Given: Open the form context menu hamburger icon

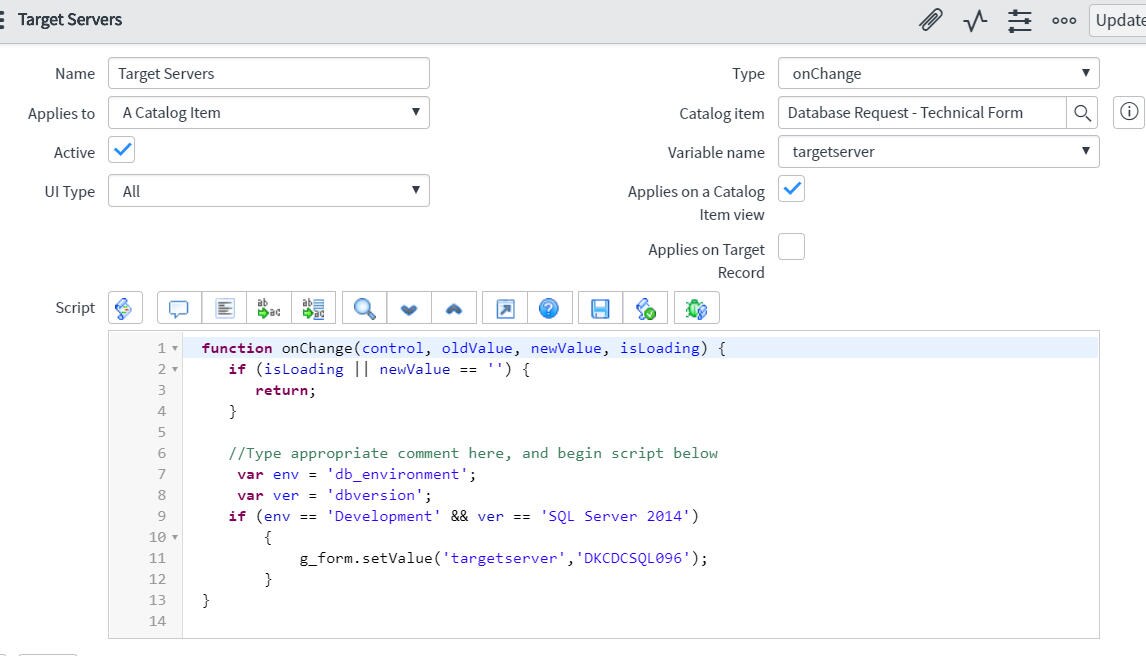Looking at the screenshot, I should [x=10, y=19].
